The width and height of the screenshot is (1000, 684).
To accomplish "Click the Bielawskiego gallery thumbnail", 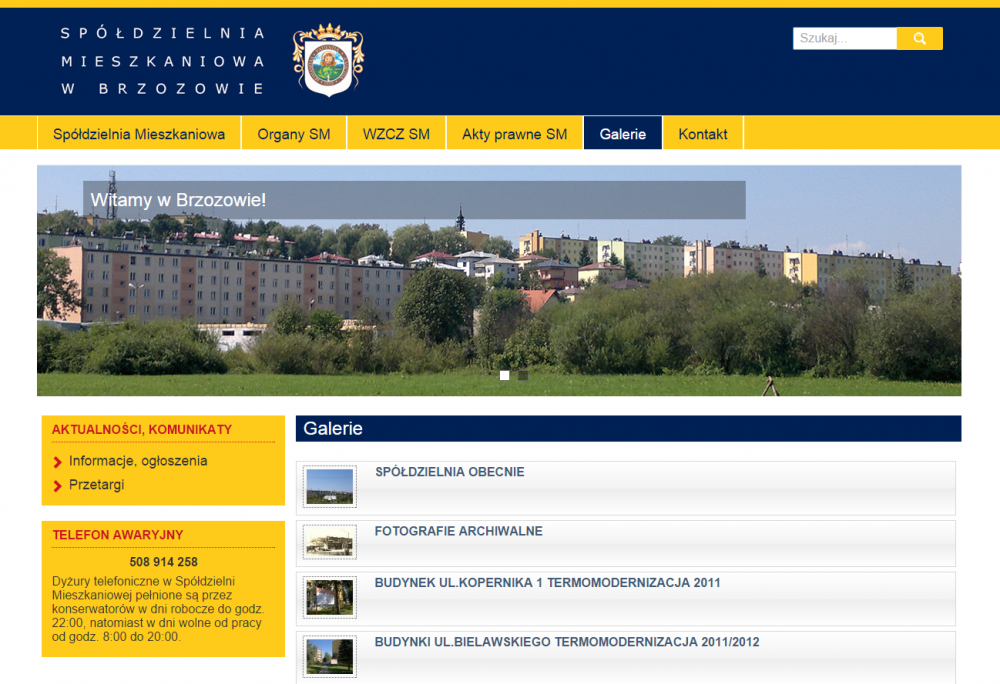I will coord(330,657).
